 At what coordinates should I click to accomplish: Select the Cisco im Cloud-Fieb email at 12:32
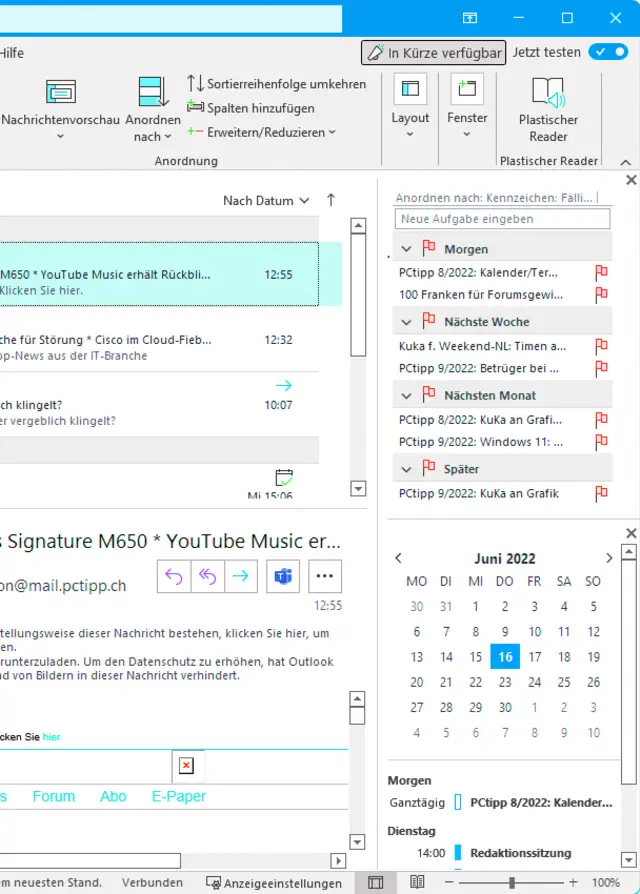[x=159, y=340]
